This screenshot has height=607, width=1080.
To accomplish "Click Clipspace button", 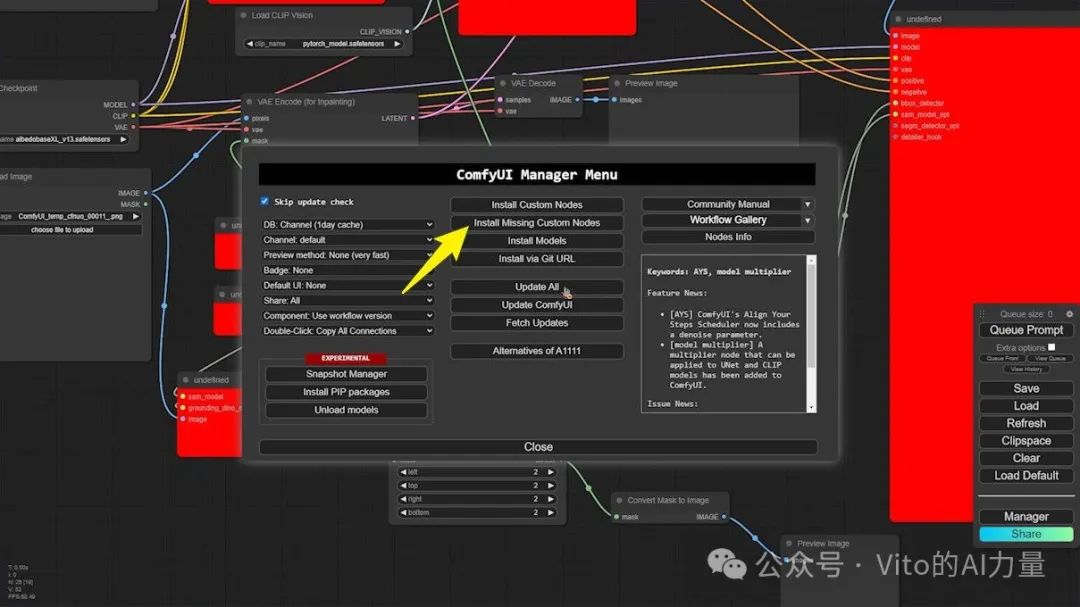I will point(1026,440).
